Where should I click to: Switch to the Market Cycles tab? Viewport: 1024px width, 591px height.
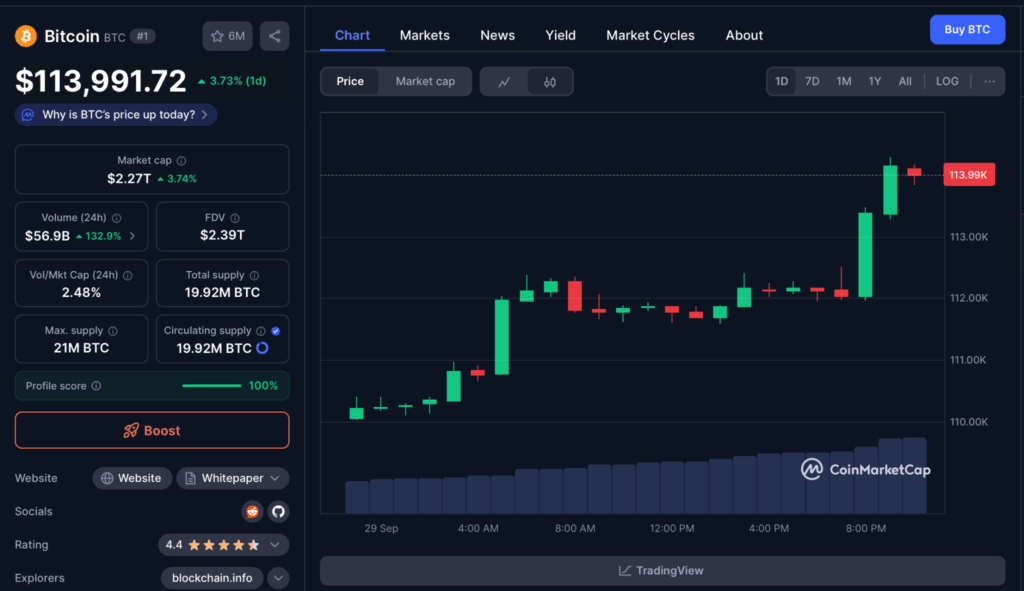coord(650,35)
